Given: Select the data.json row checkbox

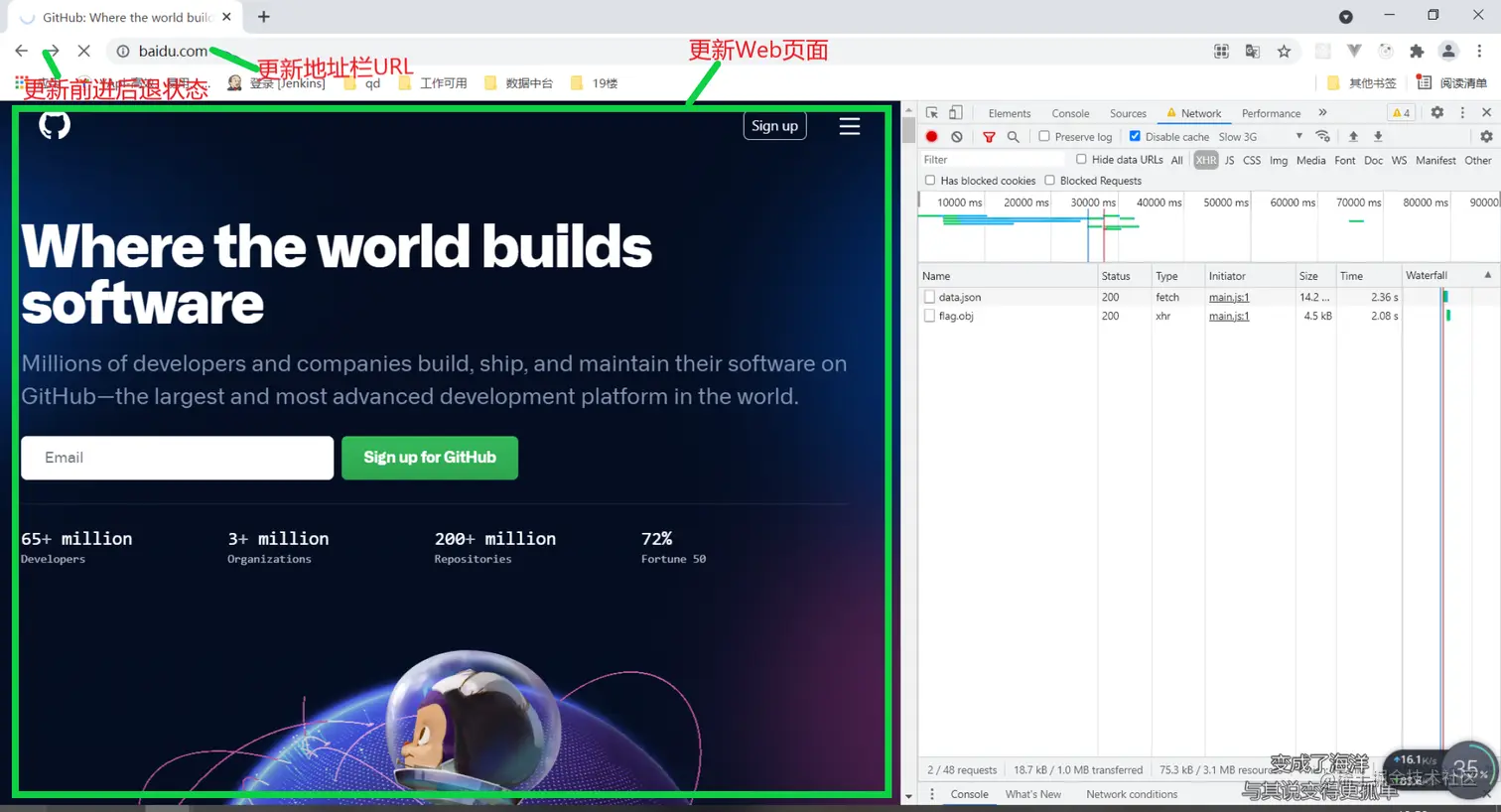Looking at the screenshot, I should (929, 297).
